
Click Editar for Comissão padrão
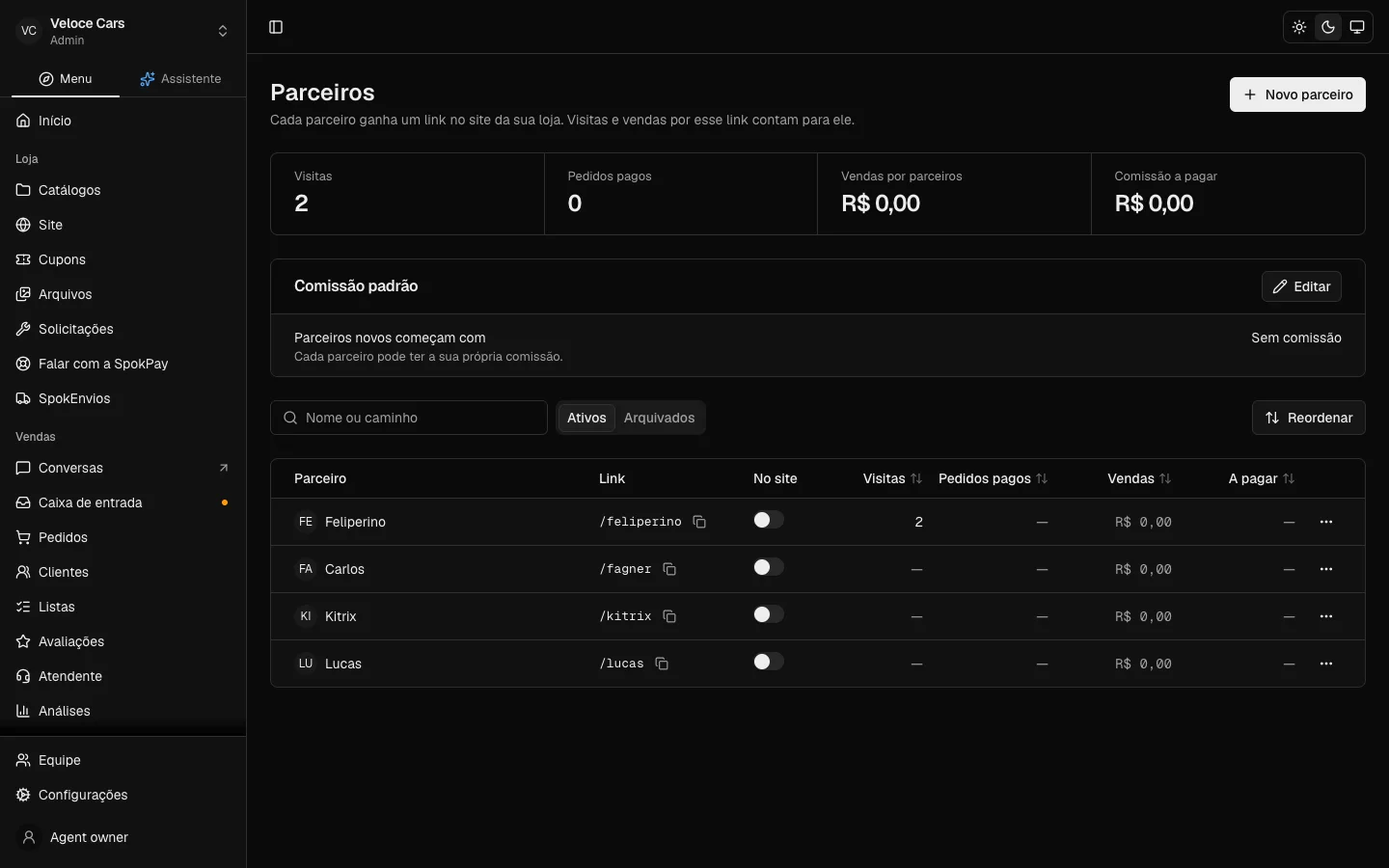pyautogui.click(x=1301, y=286)
